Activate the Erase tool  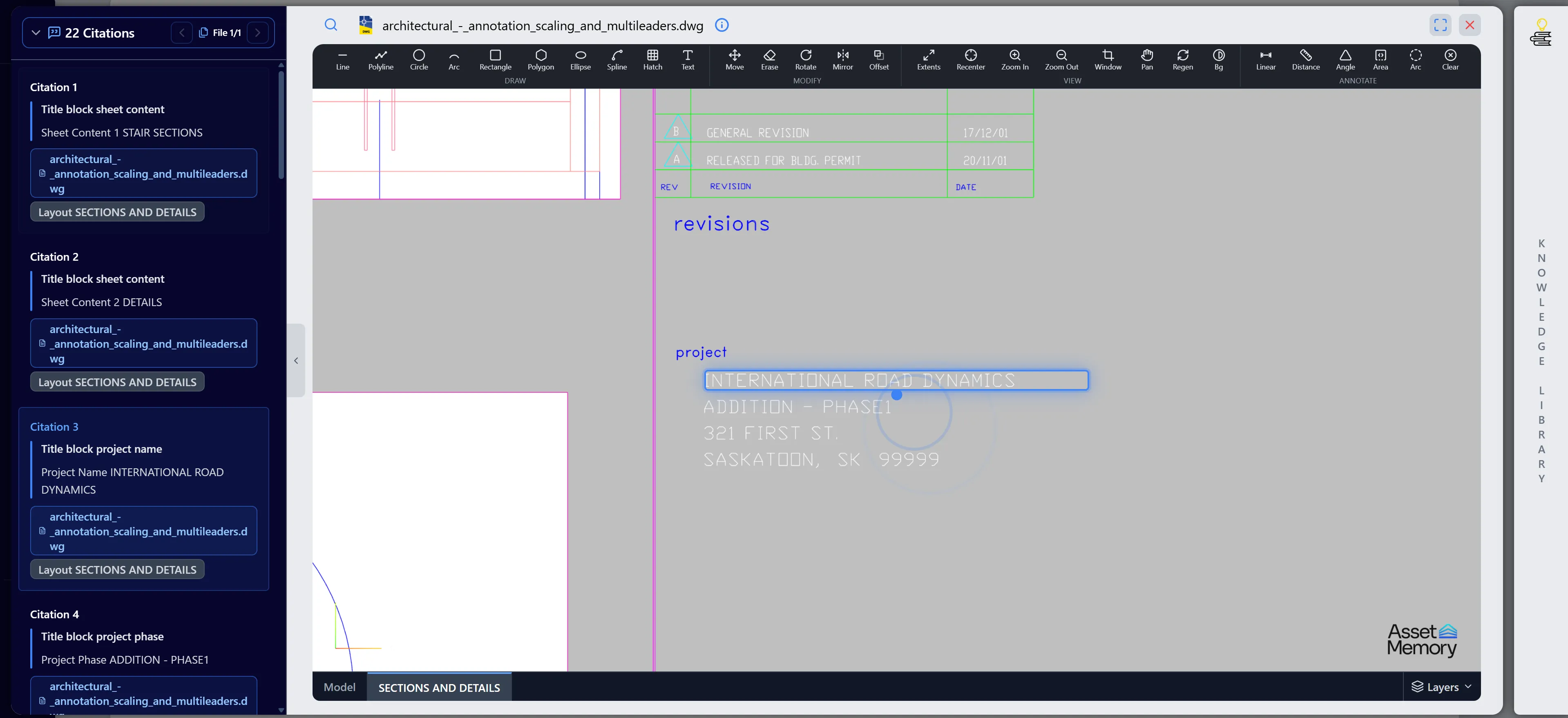(769, 60)
